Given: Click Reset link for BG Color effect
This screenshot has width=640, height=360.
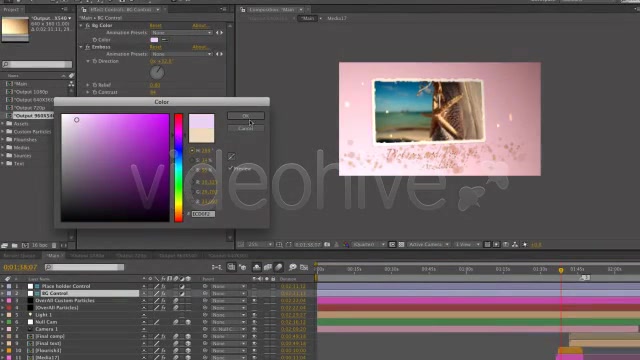Looking at the screenshot, I should [156, 25].
